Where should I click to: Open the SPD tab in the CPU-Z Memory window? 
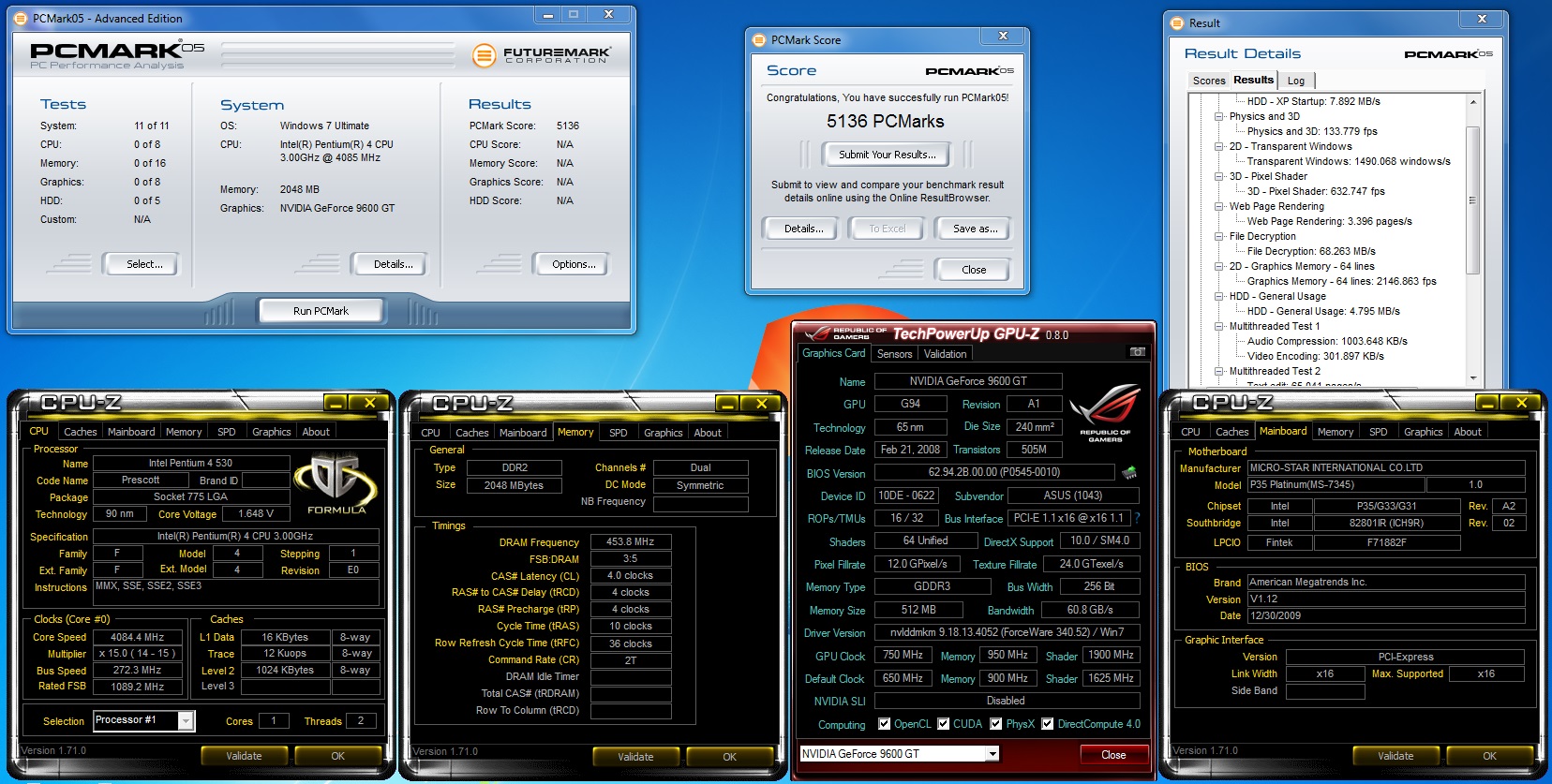pos(619,433)
